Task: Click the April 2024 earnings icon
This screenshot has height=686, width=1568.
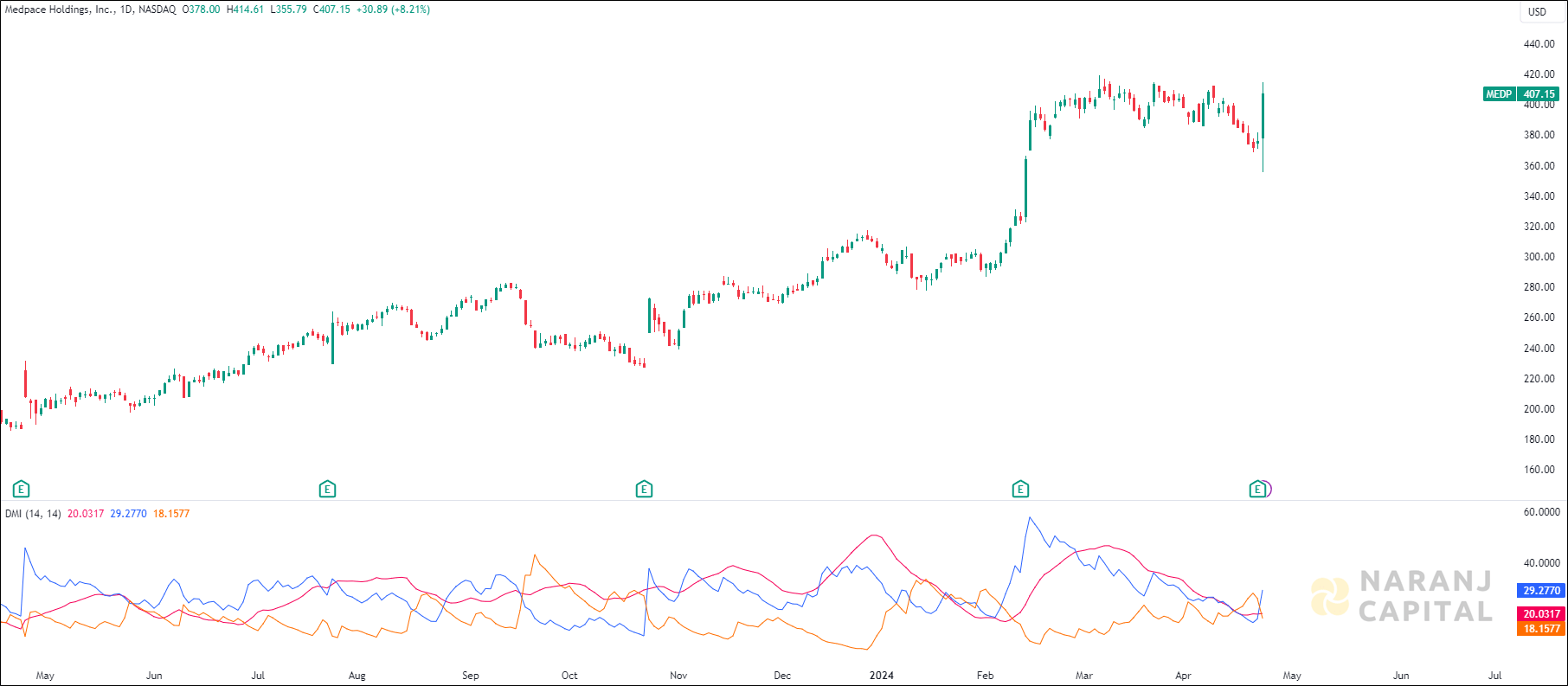Action: click(x=1257, y=490)
